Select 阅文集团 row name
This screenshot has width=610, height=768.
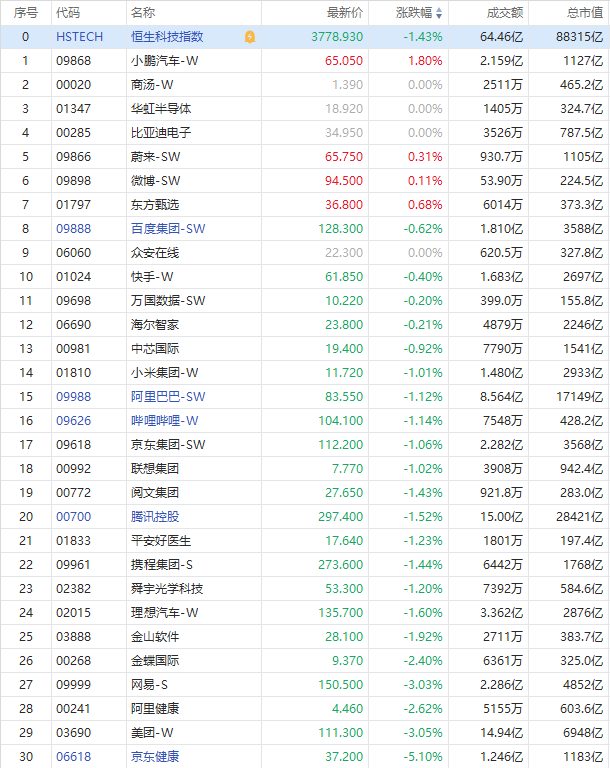[155, 493]
